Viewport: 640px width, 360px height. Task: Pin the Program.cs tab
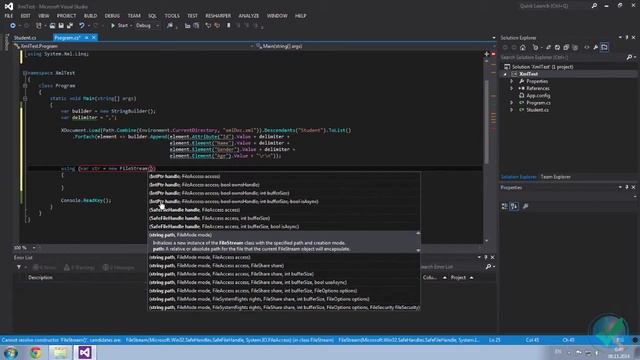pos(87,38)
